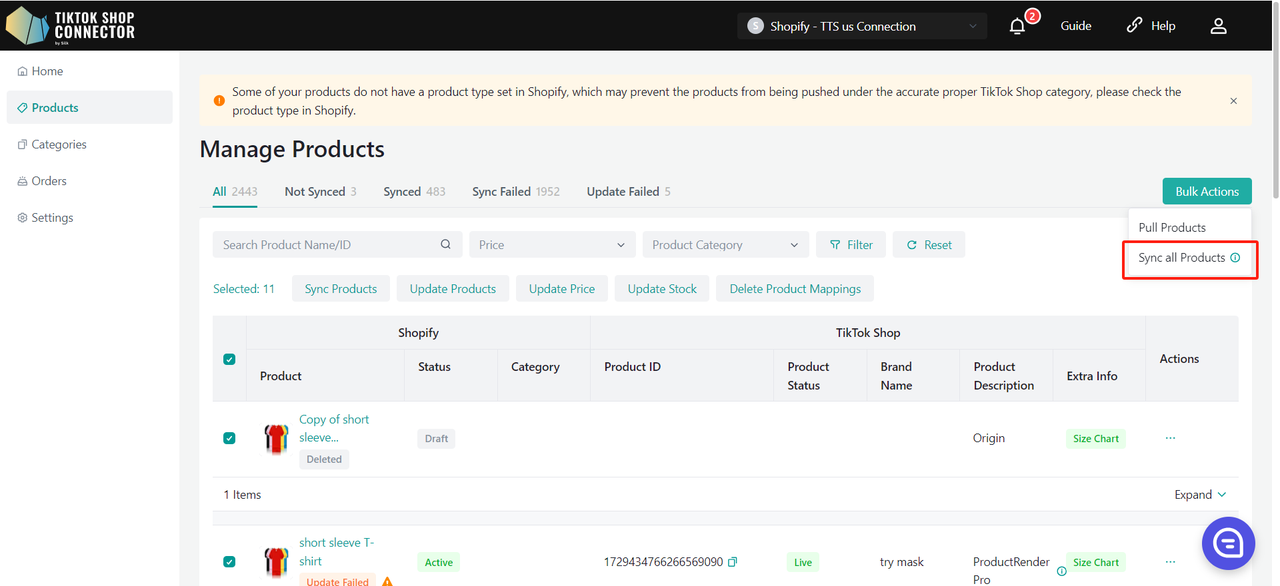
Task: Uncheck the Copy of short sleeve row
Action: pos(229,438)
